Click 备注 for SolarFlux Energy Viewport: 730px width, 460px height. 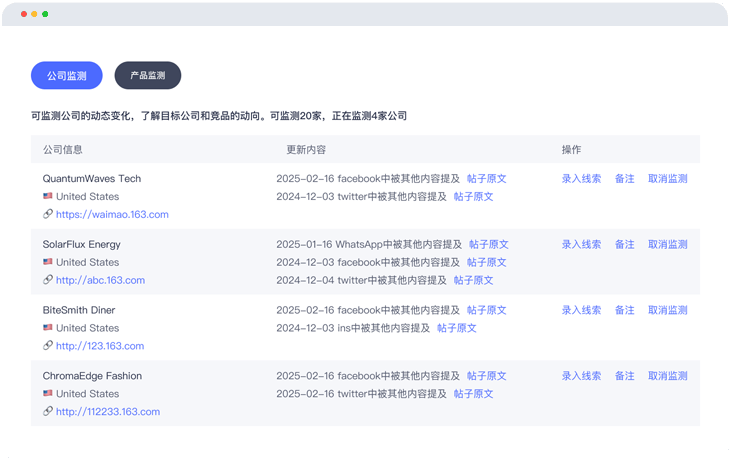(x=624, y=245)
